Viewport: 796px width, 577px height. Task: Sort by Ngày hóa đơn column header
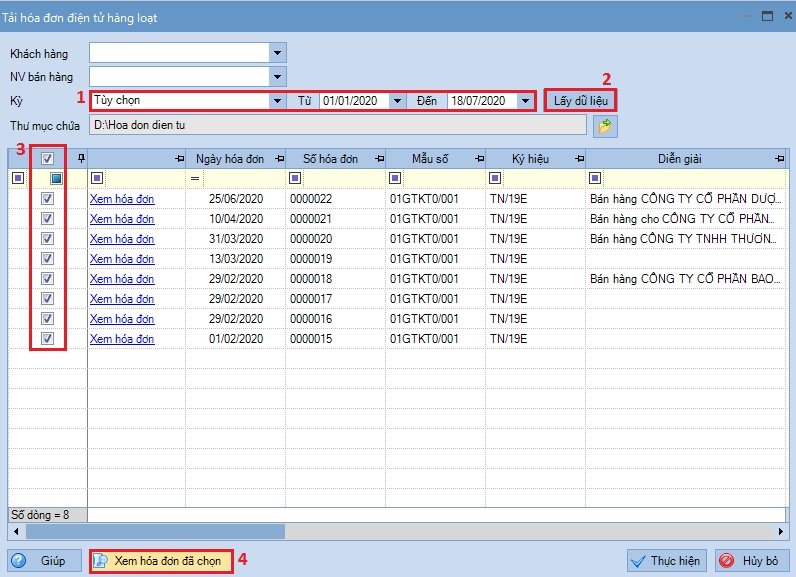(x=230, y=159)
